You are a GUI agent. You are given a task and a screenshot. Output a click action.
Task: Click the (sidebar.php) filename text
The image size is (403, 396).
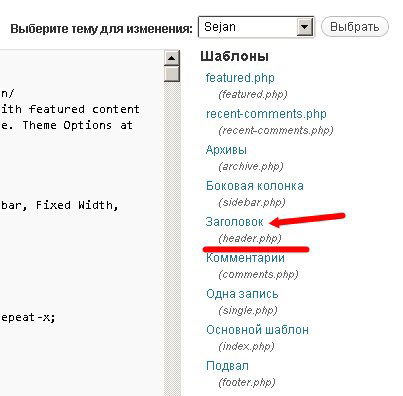(x=252, y=202)
